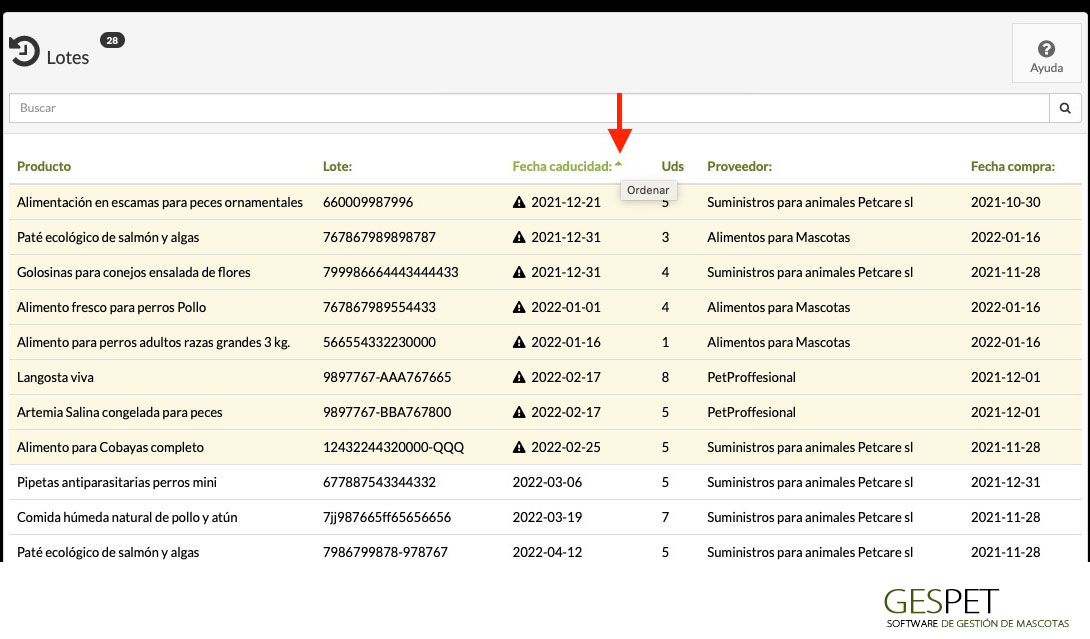Click warning icon beside 2022-01-01 expiry
Screen dimensions: 1090x639
(x=519, y=307)
